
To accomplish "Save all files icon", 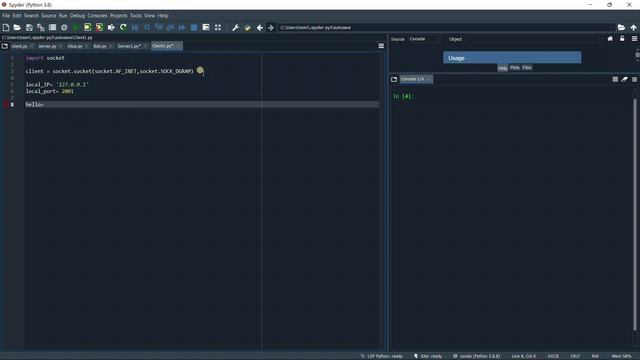I will pyautogui.click(x=41, y=27).
